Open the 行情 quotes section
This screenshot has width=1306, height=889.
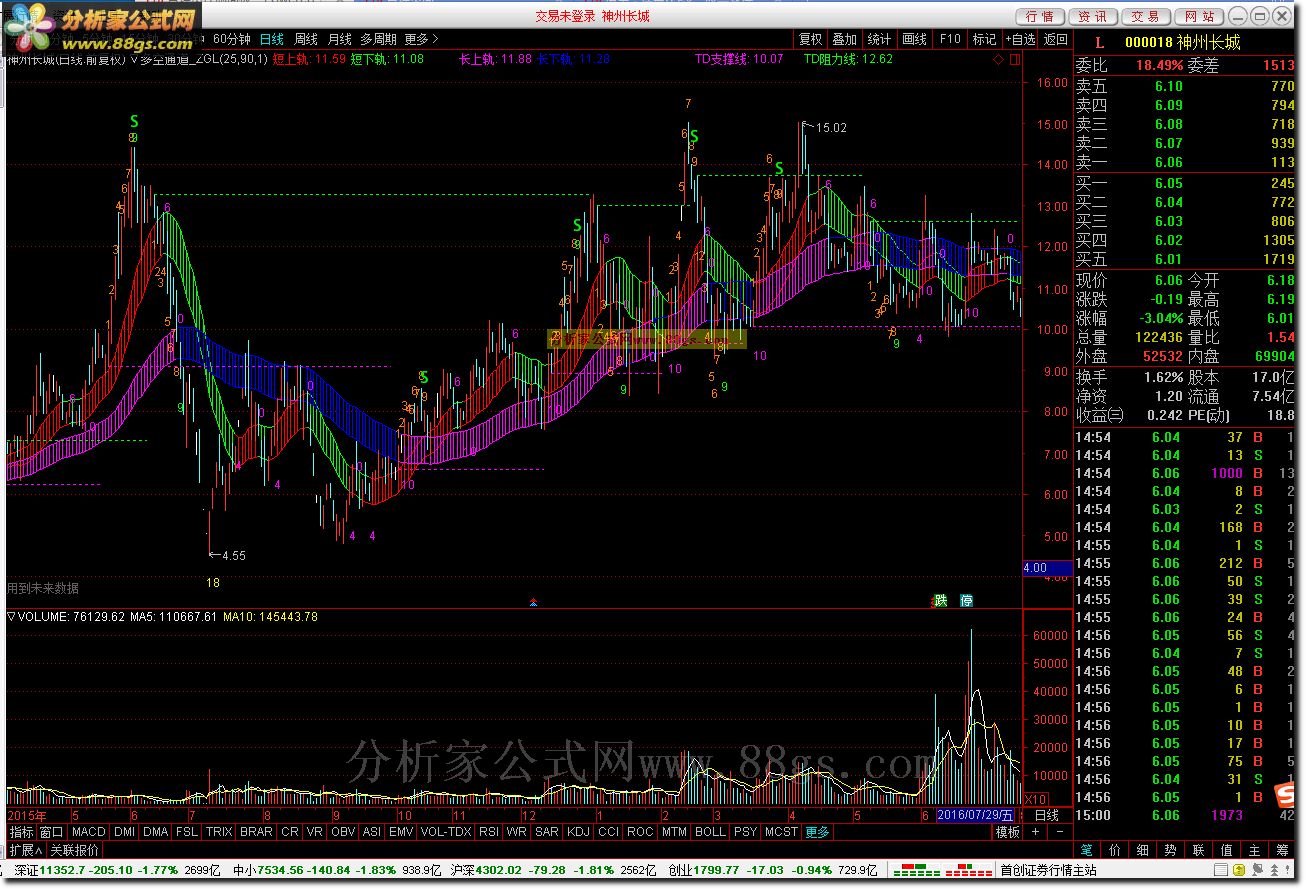tap(1041, 16)
